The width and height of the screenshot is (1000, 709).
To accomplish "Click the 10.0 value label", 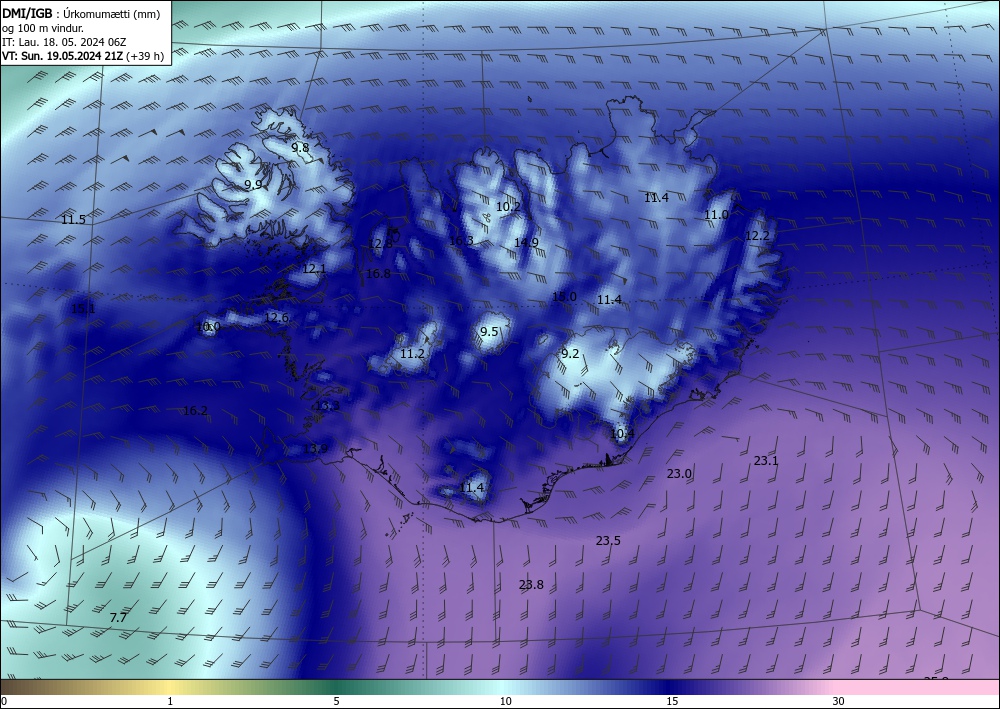I will pyautogui.click(x=209, y=326).
